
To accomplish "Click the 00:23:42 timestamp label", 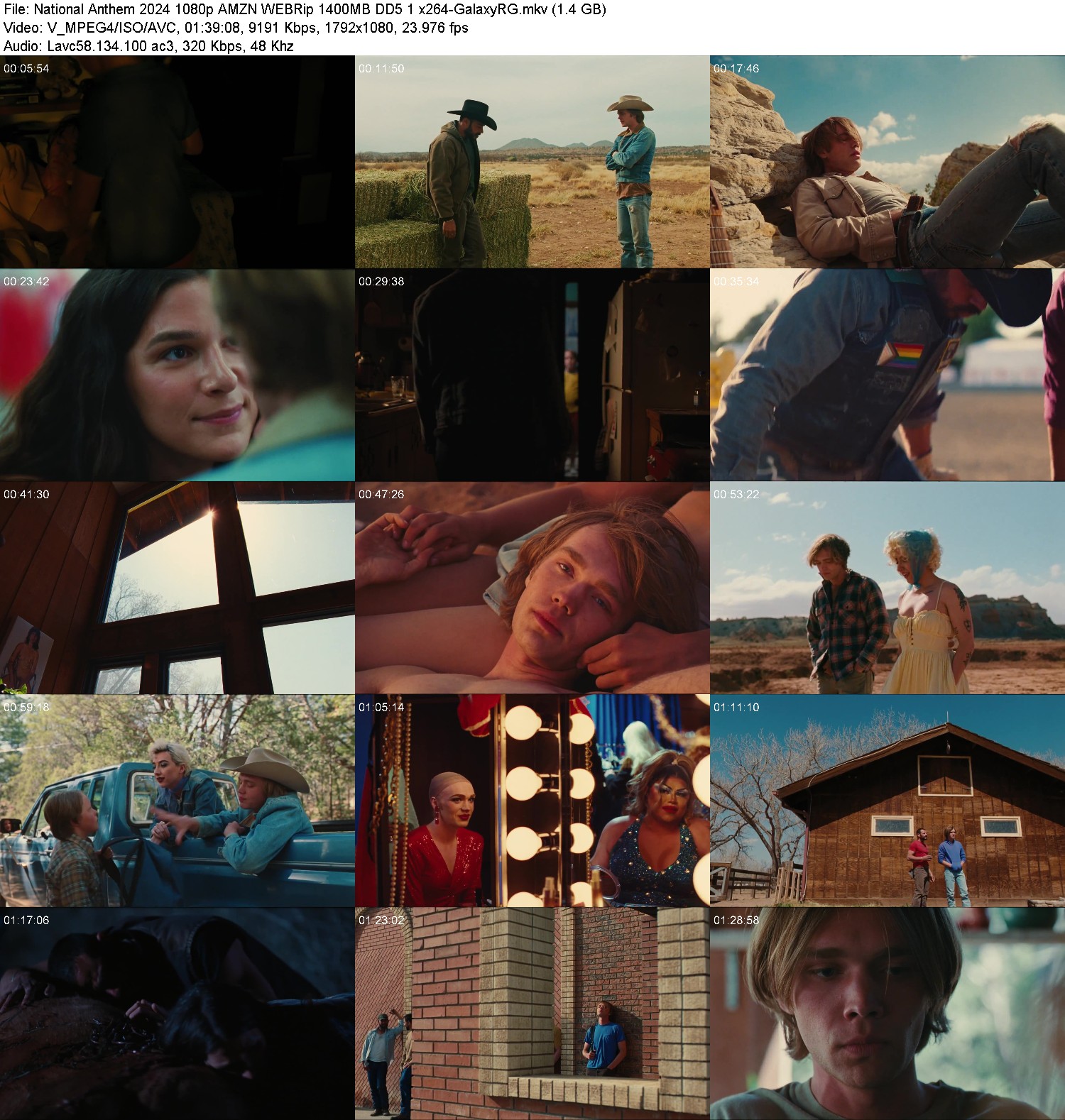I will point(26,282).
